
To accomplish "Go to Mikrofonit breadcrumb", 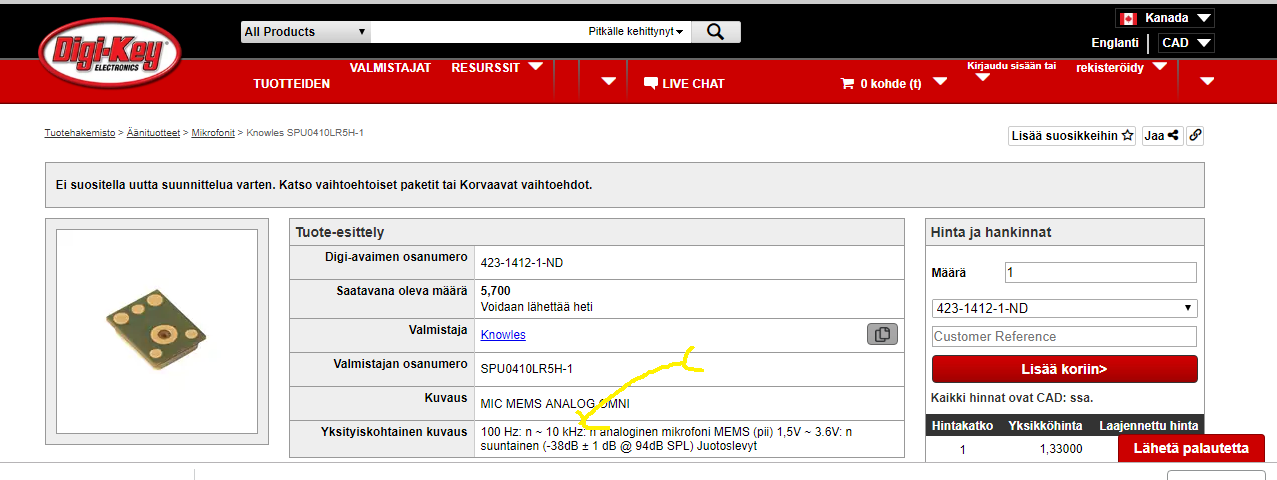I will pos(213,133).
